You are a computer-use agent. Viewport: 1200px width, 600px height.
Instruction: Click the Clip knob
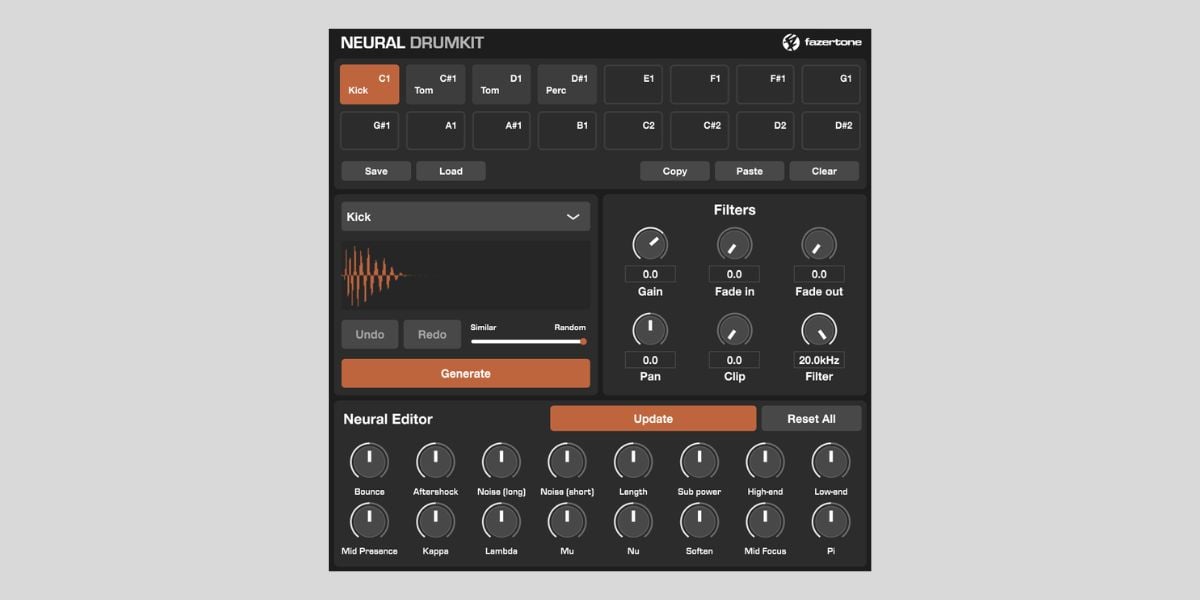[734, 329]
